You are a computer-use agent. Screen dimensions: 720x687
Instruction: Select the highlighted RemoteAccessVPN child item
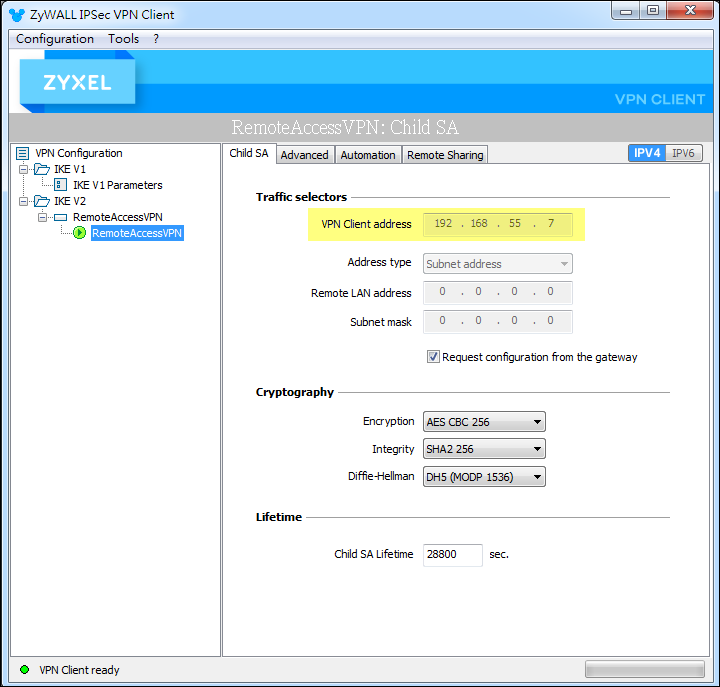tap(137, 233)
